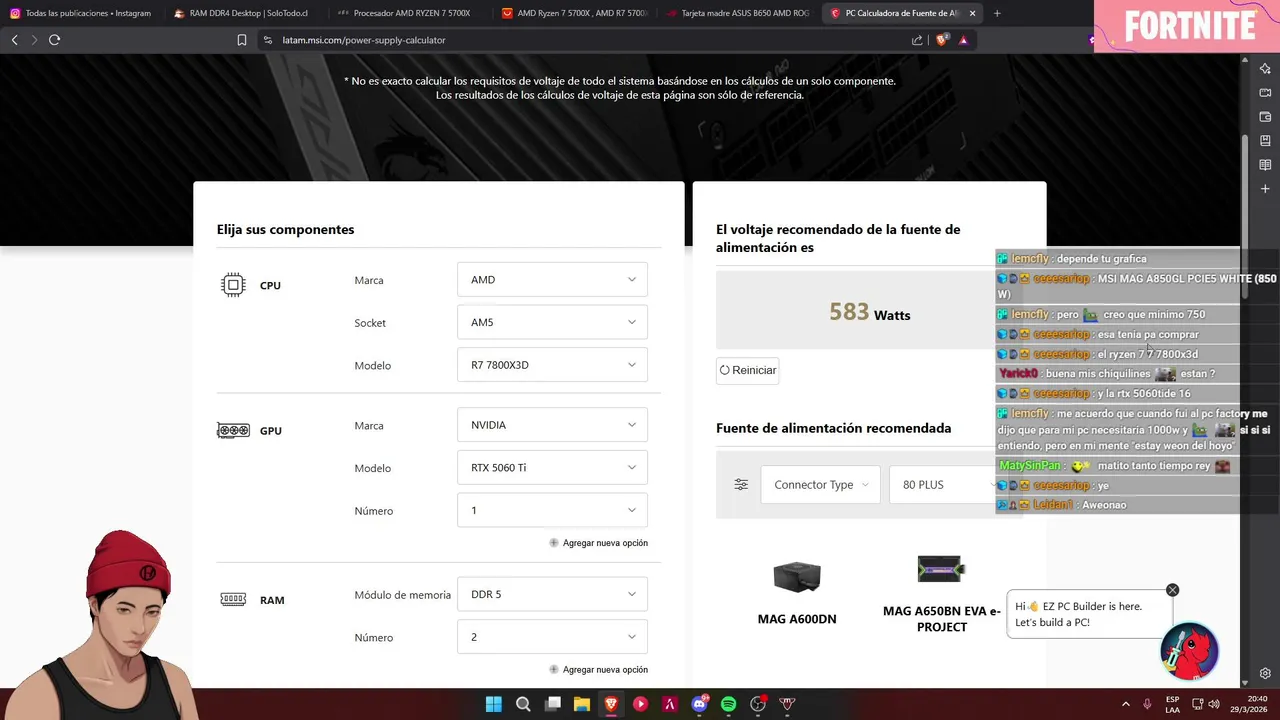Reload the page with the refresh icon

pyautogui.click(x=54, y=40)
